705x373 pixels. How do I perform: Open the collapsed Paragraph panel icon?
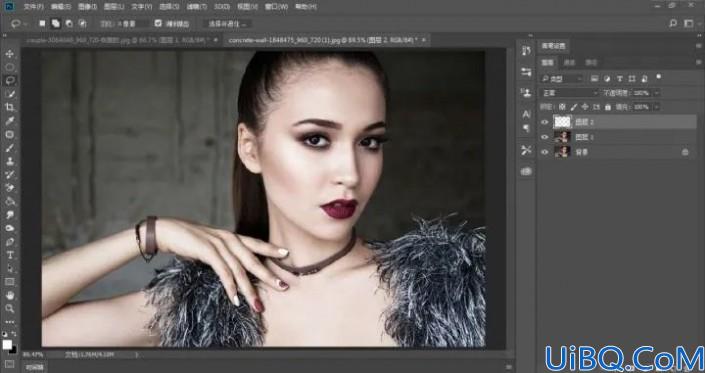(526, 129)
